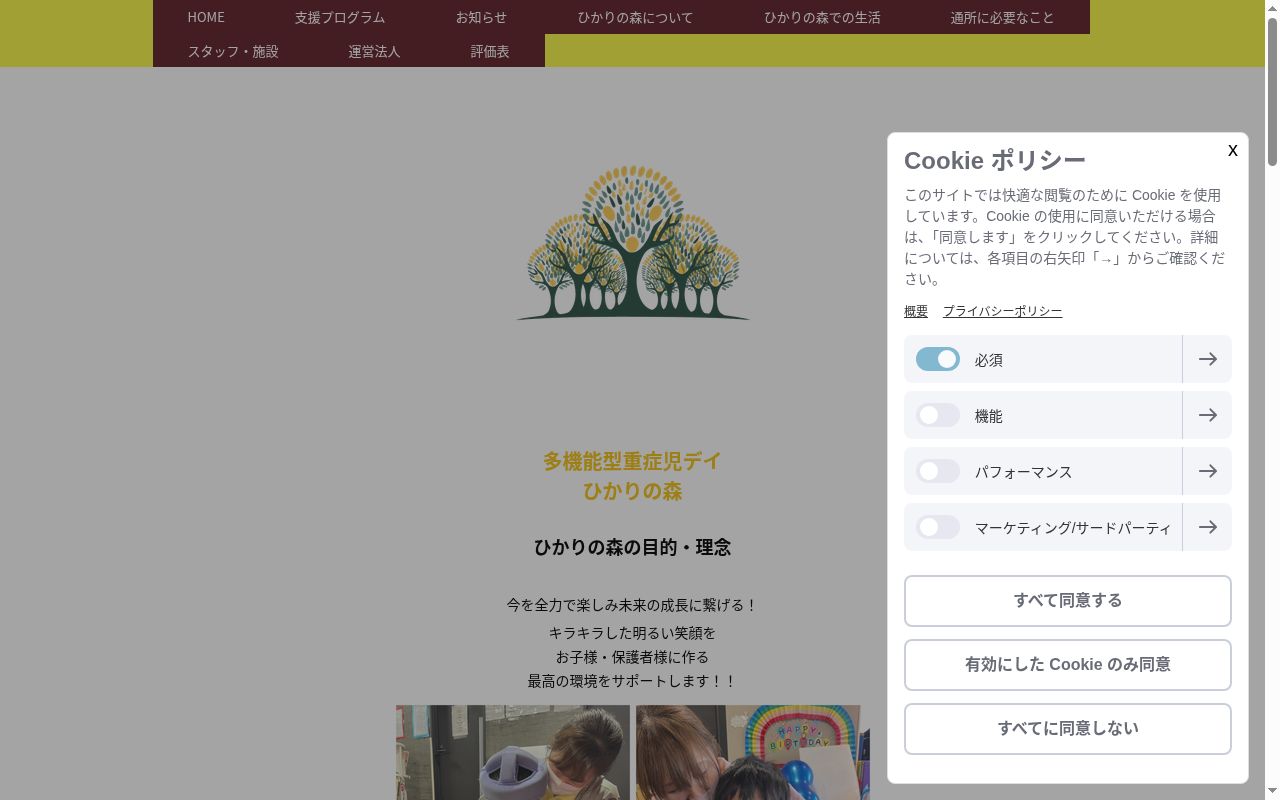Open スタッフ・施設 menu item
1280x800 pixels.
[x=233, y=51]
